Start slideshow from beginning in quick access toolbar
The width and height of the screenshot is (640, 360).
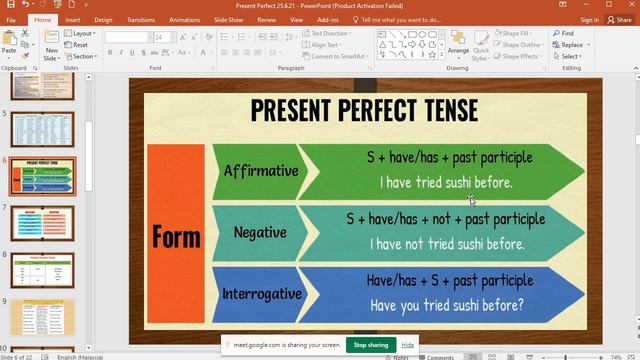pyautogui.click(x=58, y=4)
